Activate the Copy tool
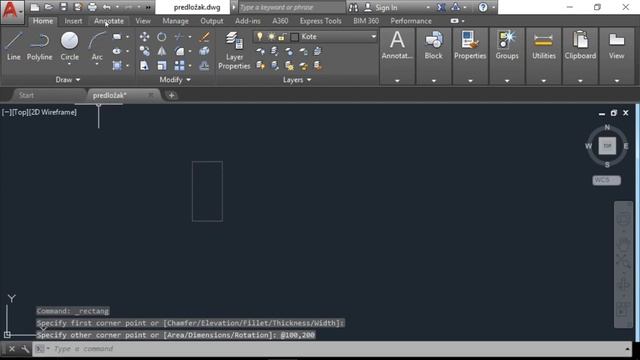Image resolution: width=640 pixels, height=360 pixels. pos(144,51)
